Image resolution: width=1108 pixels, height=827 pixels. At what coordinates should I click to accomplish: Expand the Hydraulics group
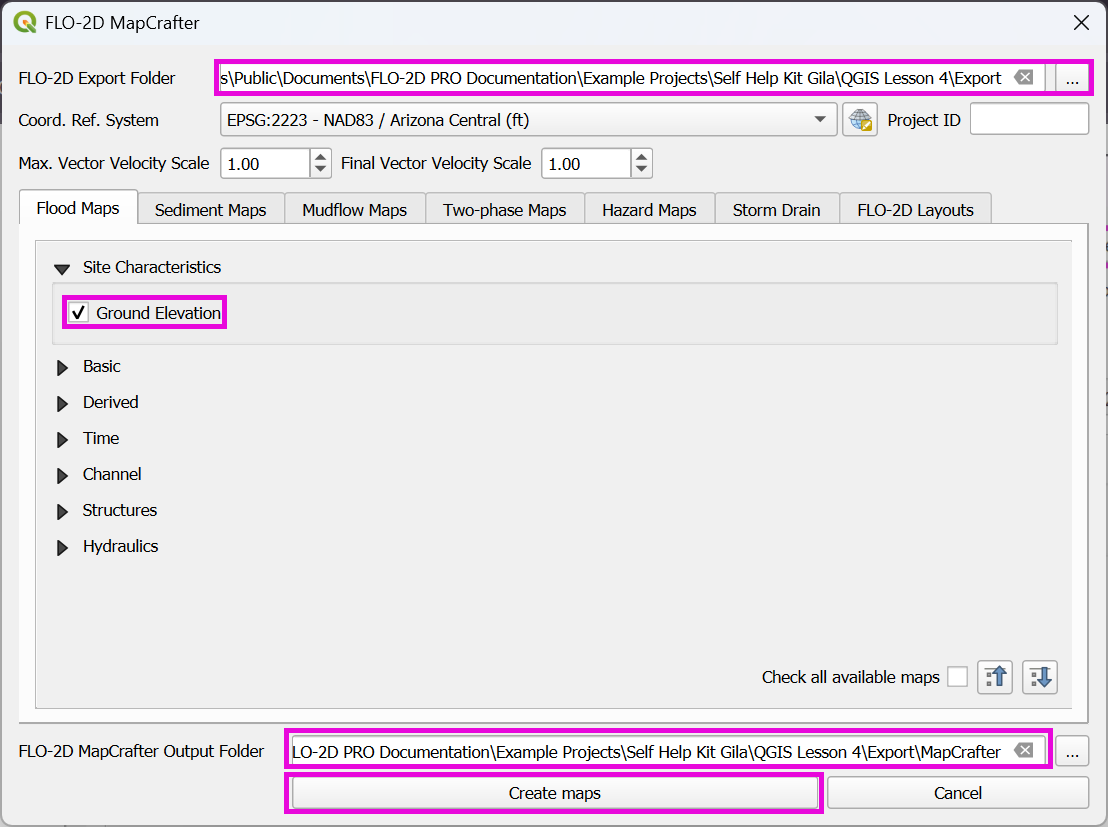62,547
